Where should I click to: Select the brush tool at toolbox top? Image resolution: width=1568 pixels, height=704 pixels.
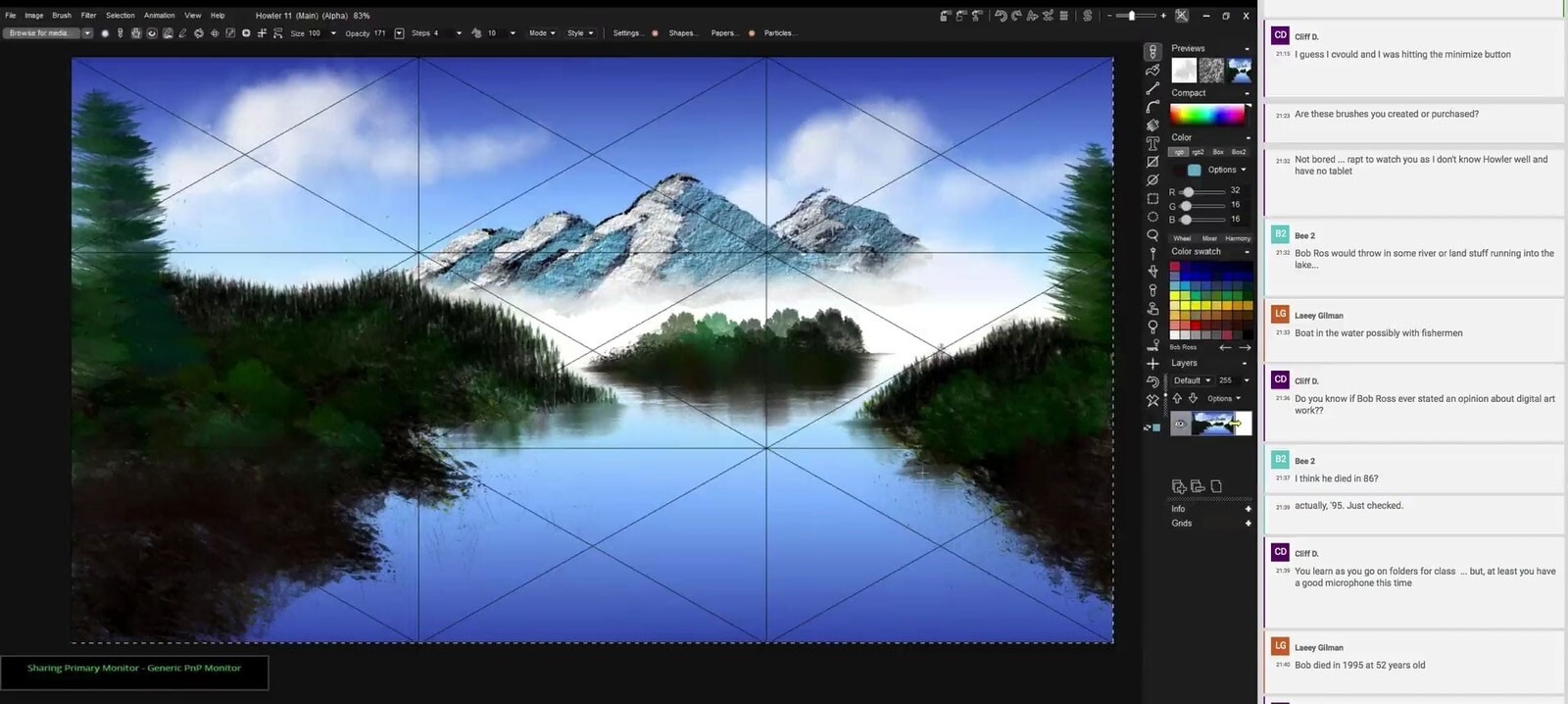click(x=1152, y=51)
